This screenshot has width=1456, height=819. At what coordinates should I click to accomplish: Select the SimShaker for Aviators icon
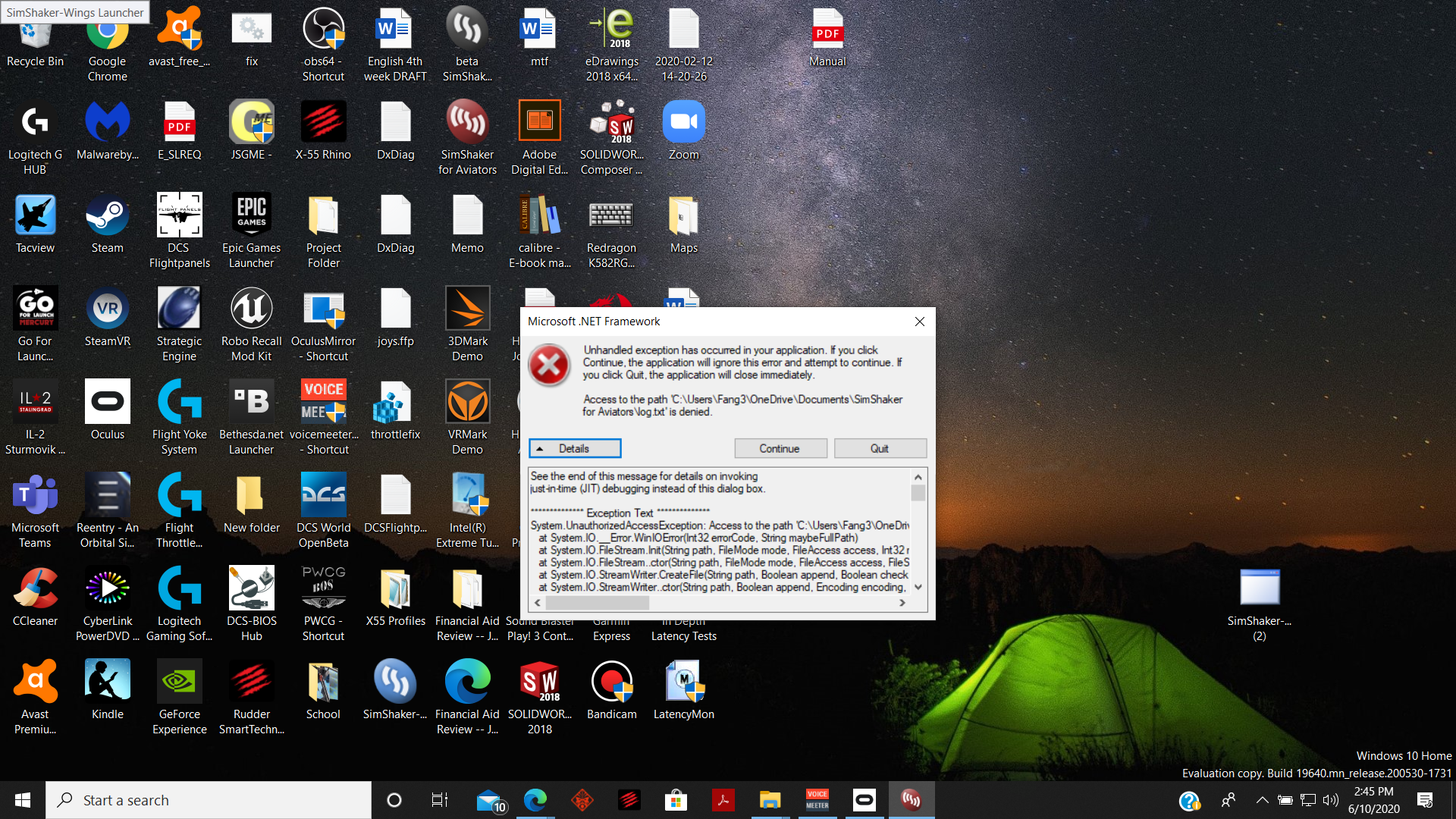pos(467,139)
